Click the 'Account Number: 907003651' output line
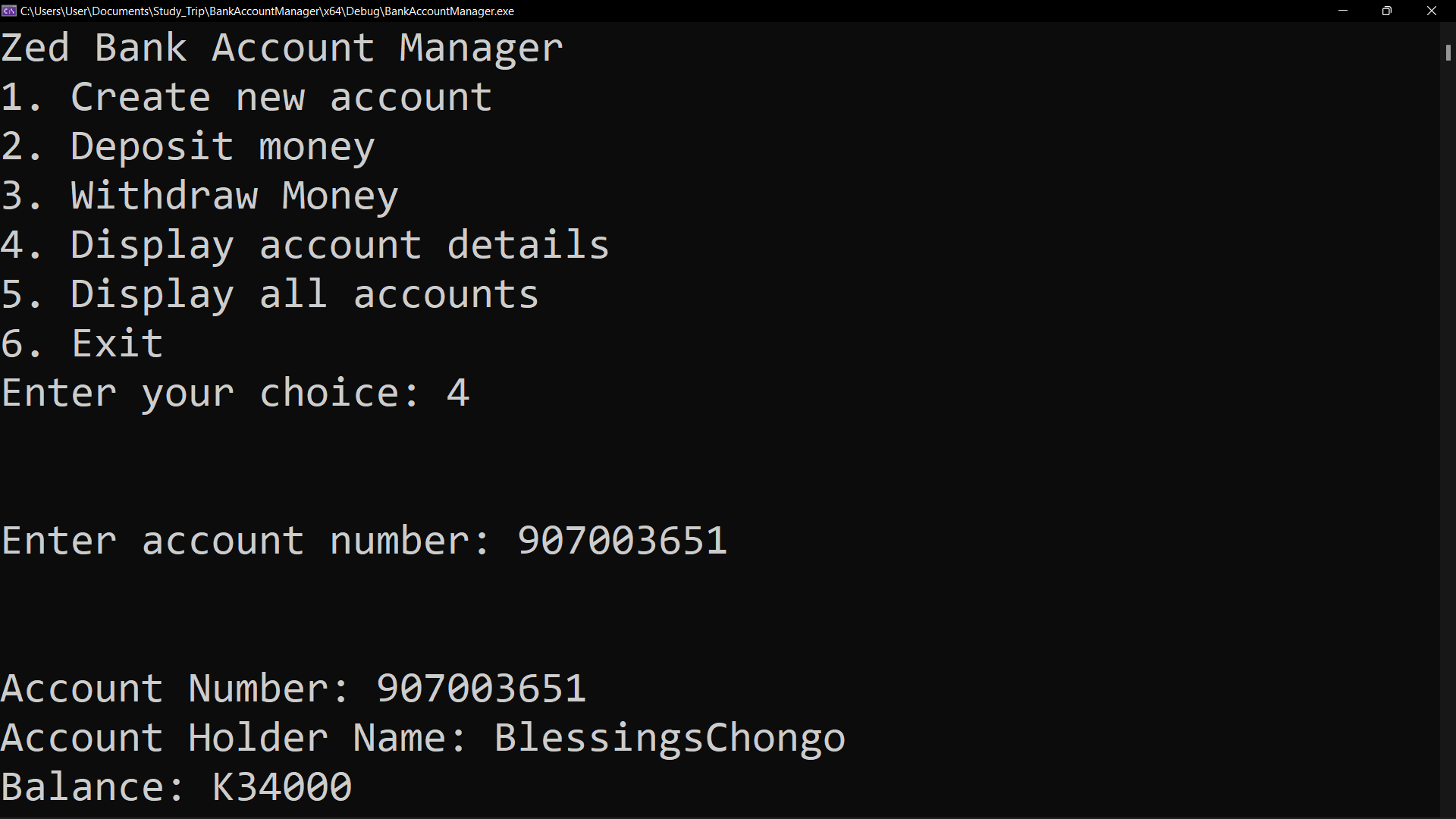The image size is (1456, 819). coord(293,689)
